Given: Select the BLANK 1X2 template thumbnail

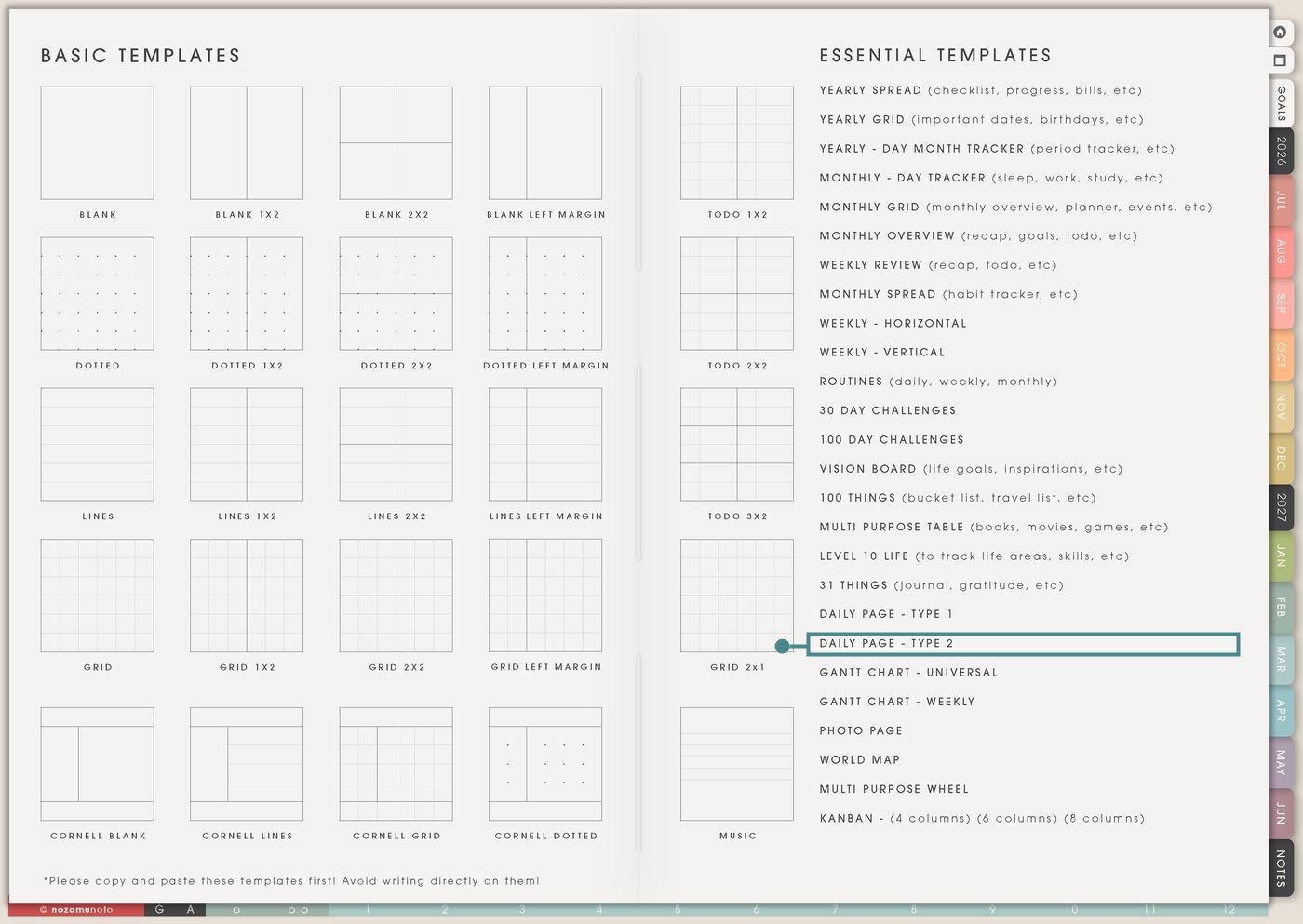Looking at the screenshot, I should 247,143.
